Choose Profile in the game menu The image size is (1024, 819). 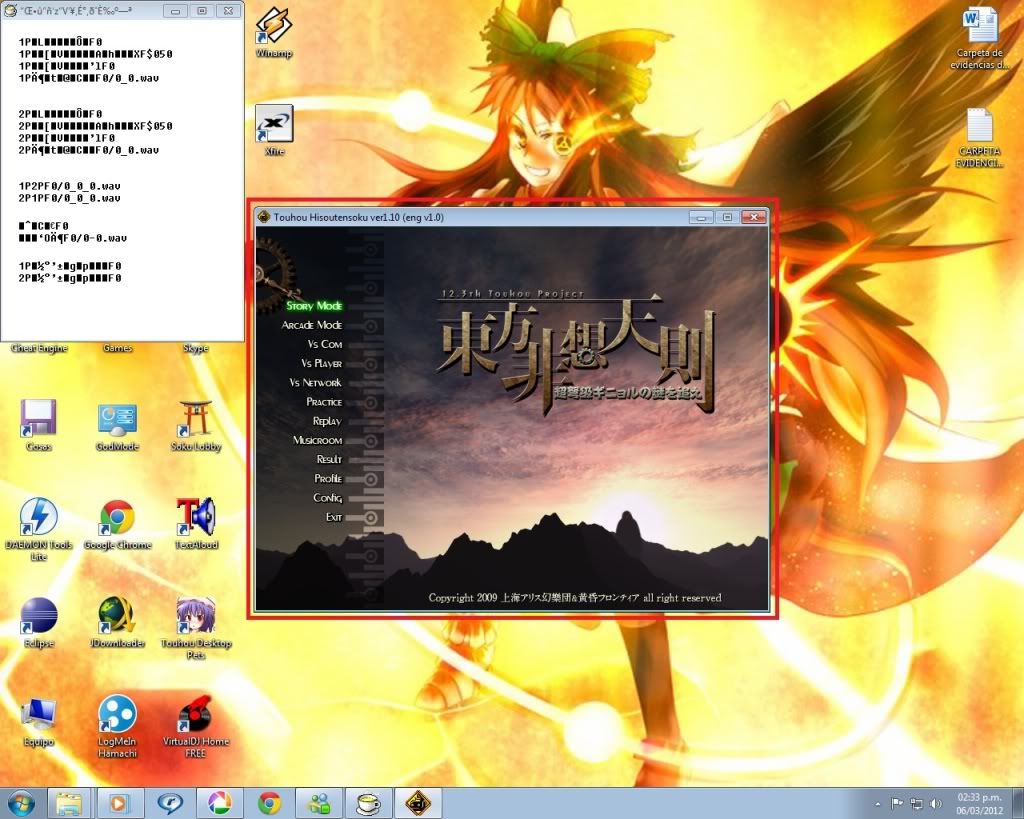click(x=328, y=479)
